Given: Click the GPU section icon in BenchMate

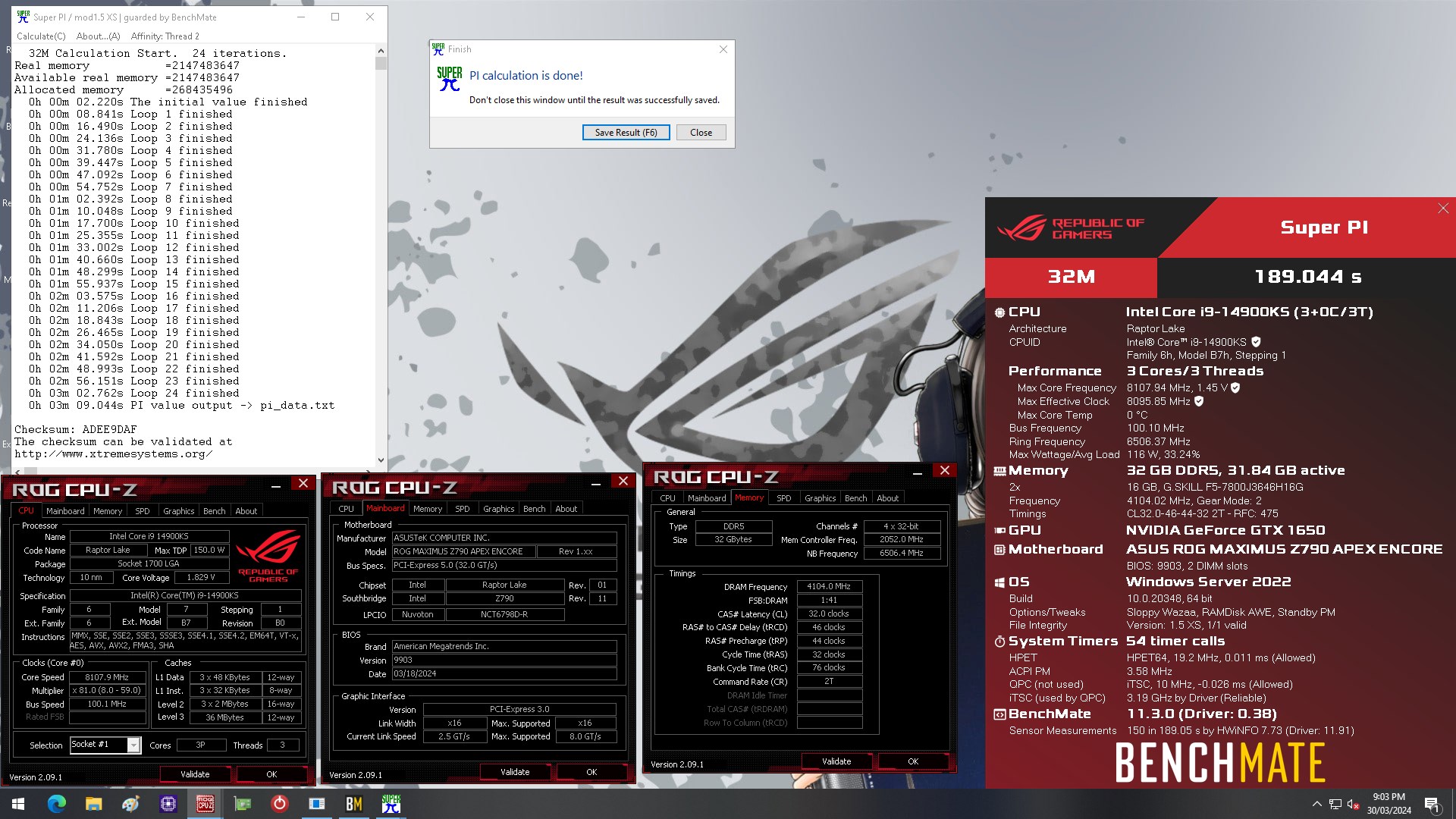Looking at the screenshot, I should click(999, 531).
